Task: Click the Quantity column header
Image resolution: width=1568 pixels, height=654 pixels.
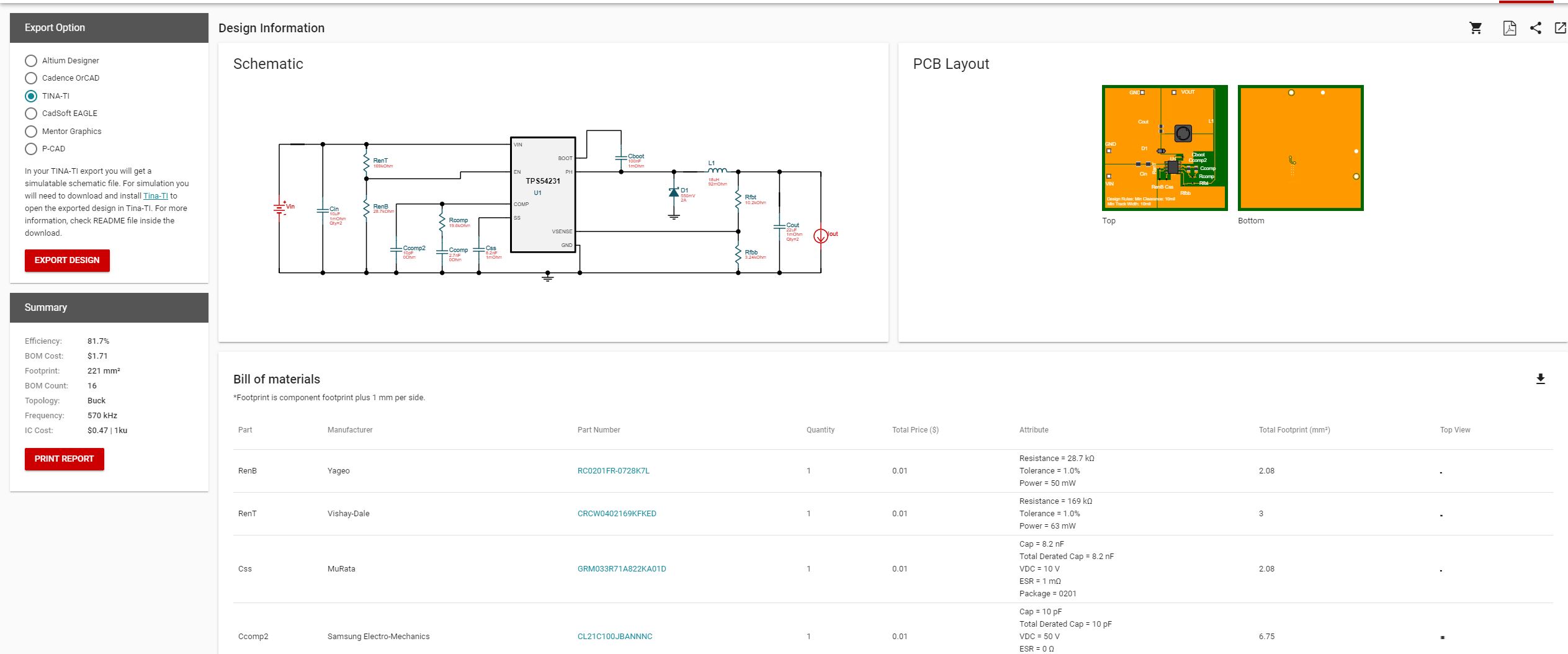Action: (x=820, y=430)
